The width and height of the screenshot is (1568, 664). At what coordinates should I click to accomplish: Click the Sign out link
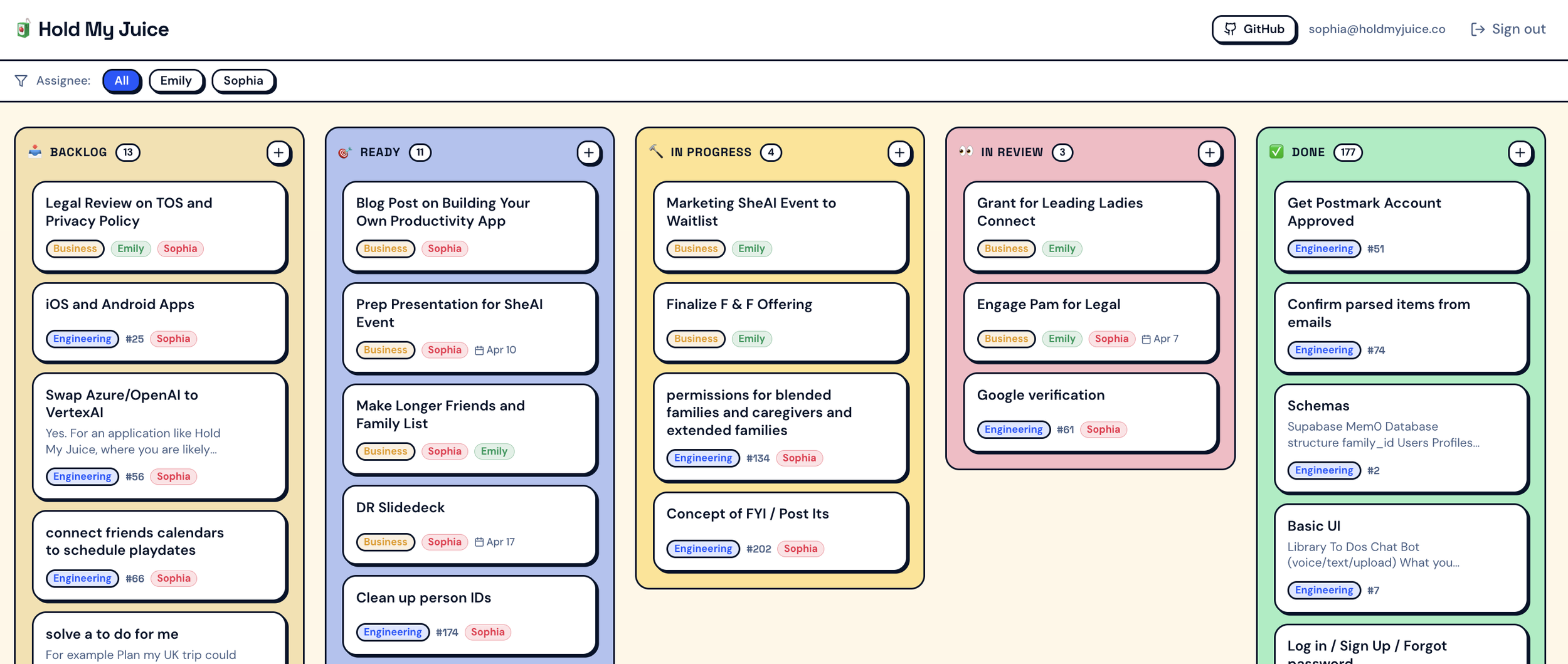[1518, 29]
